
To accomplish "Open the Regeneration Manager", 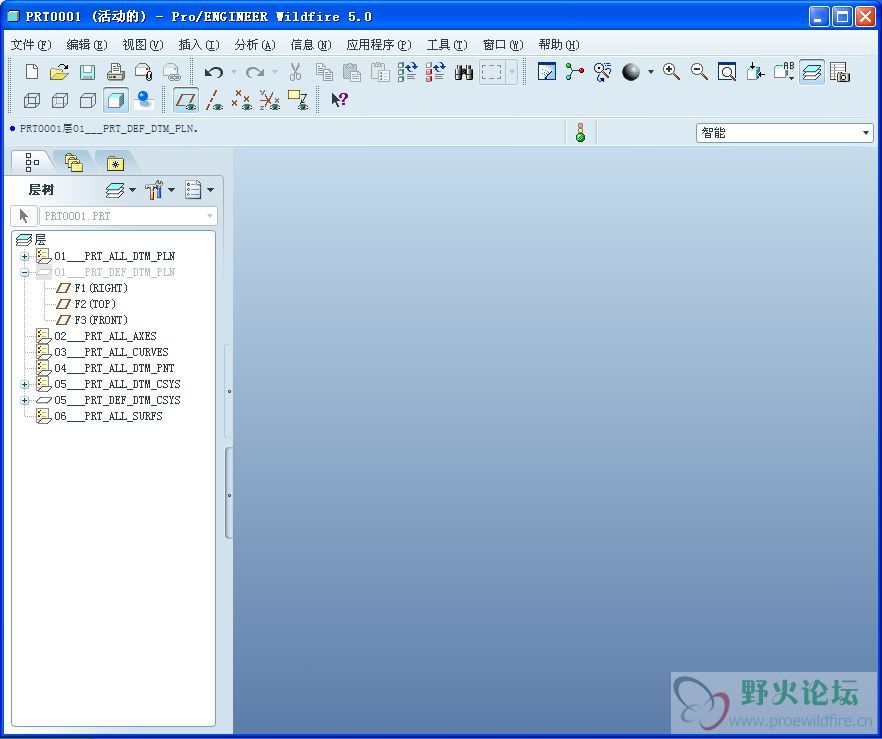I will click(435, 72).
